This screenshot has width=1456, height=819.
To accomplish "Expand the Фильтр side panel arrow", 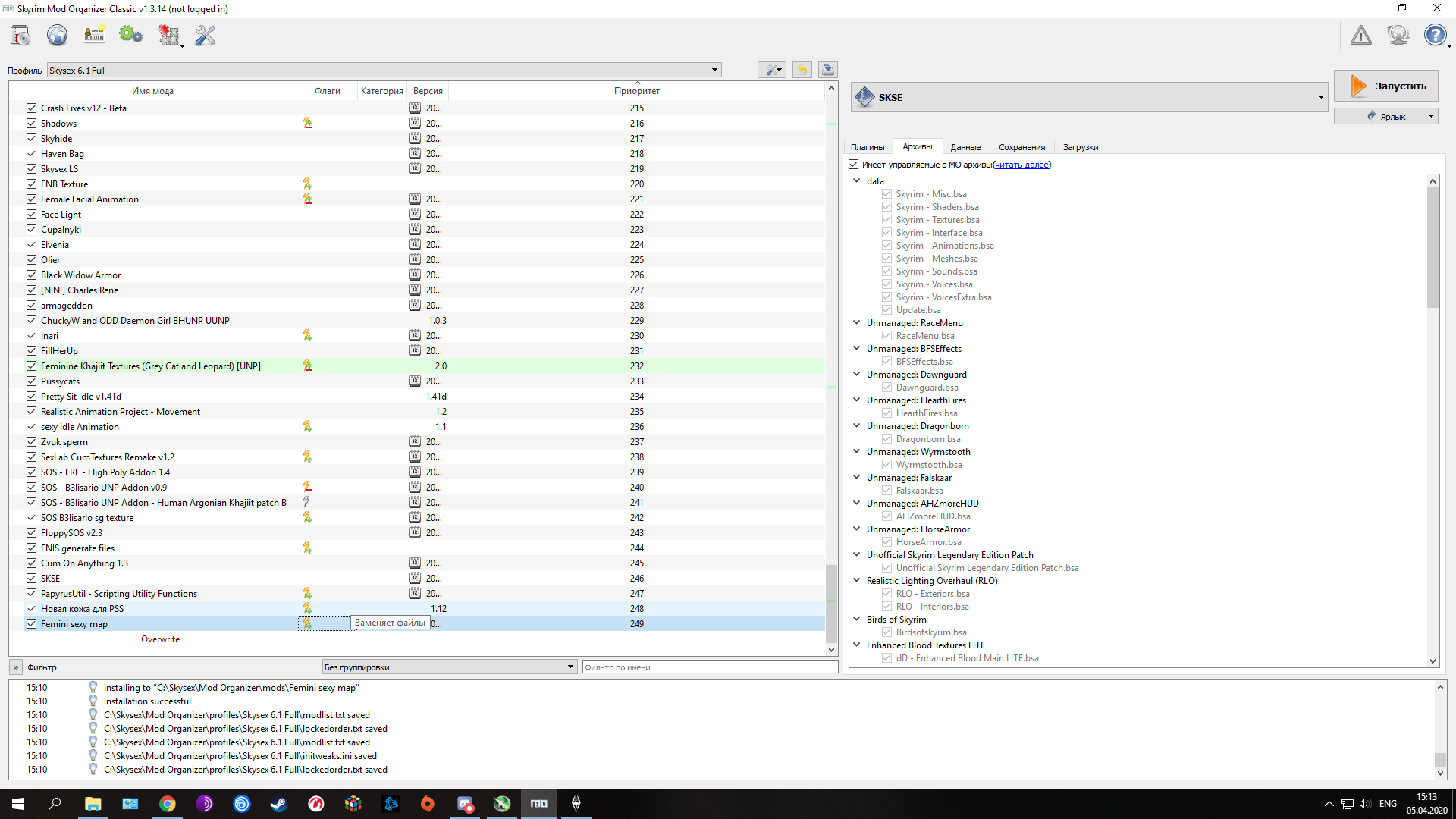I will click(15, 667).
